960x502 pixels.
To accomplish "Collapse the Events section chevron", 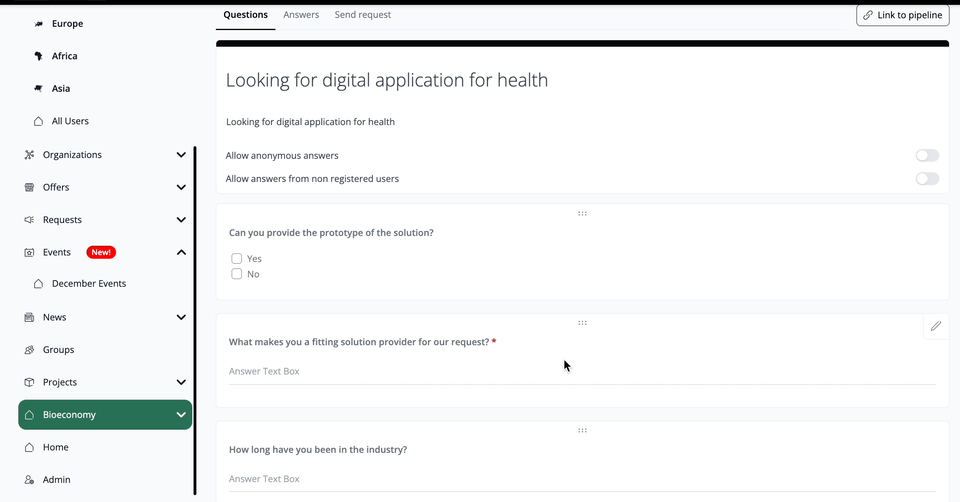I will tap(181, 252).
